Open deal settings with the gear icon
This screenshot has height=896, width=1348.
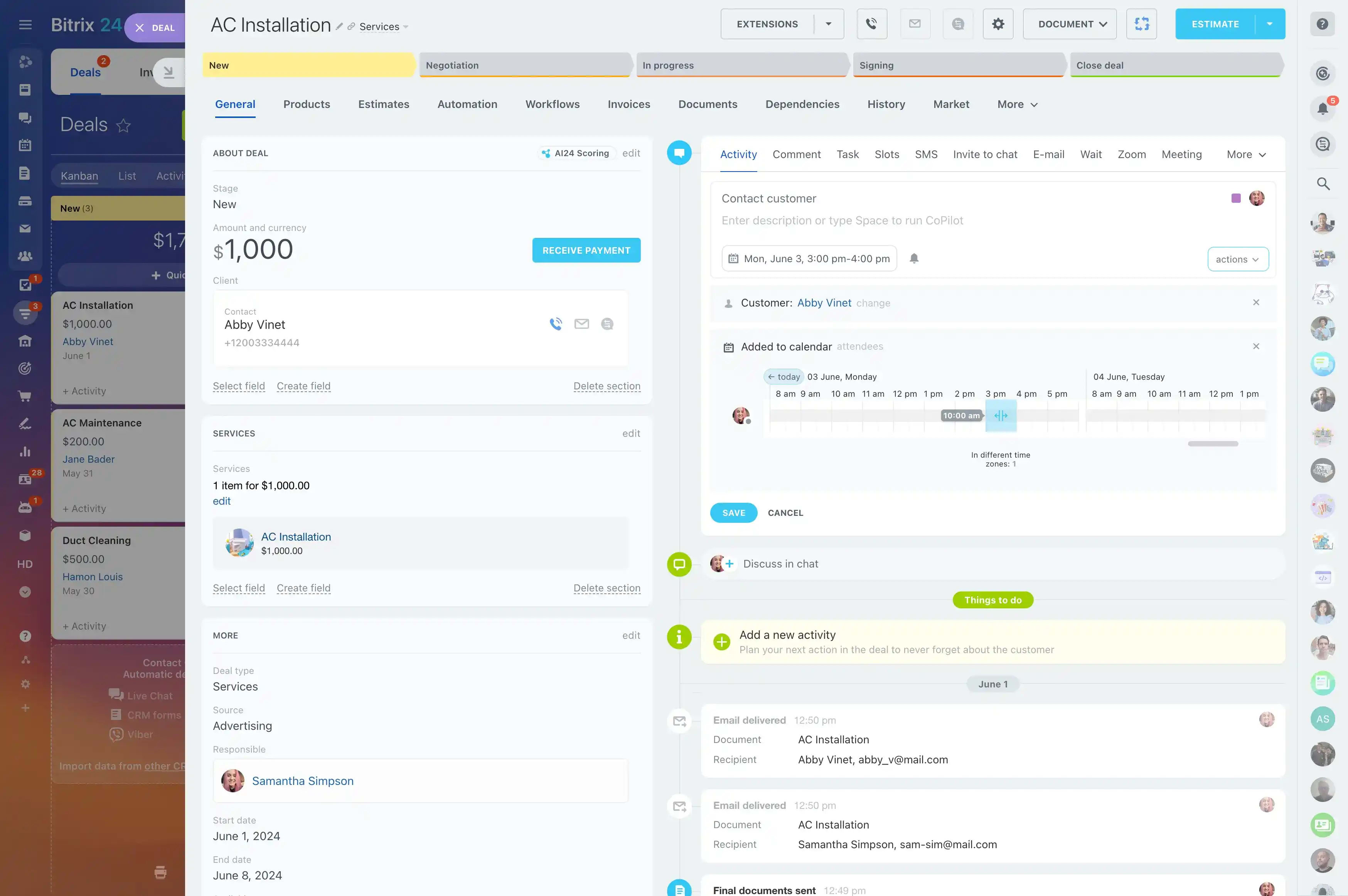point(998,24)
